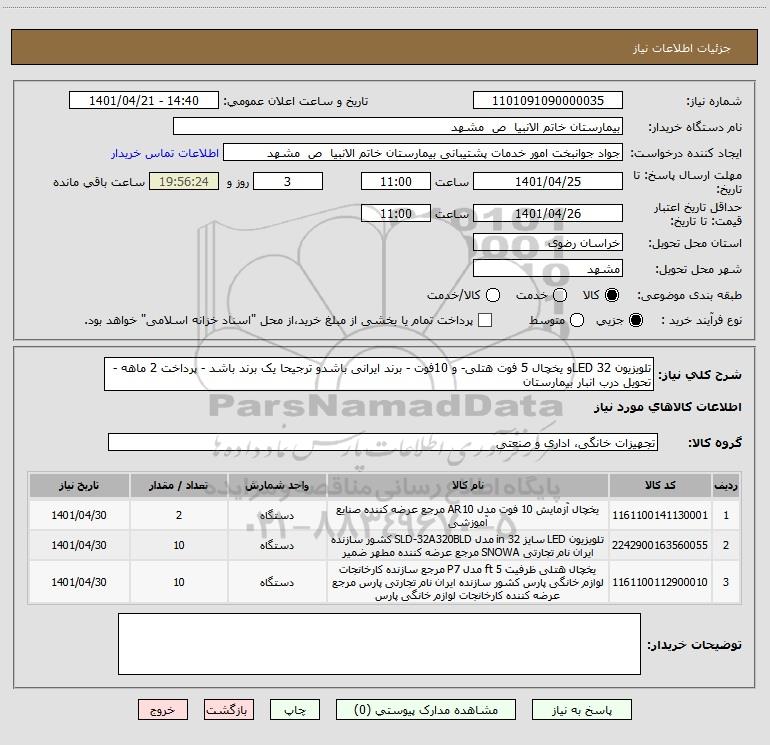Click the تلویزیون LED SNOWA item name
Viewport: 770px width, 745px height.
tap(468, 546)
